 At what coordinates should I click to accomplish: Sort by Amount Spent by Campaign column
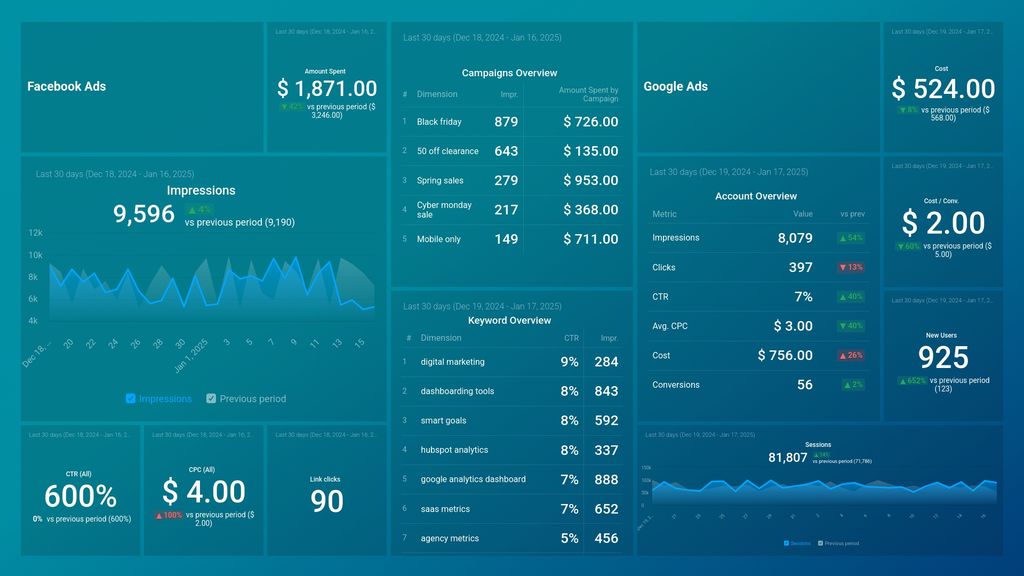point(588,94)
